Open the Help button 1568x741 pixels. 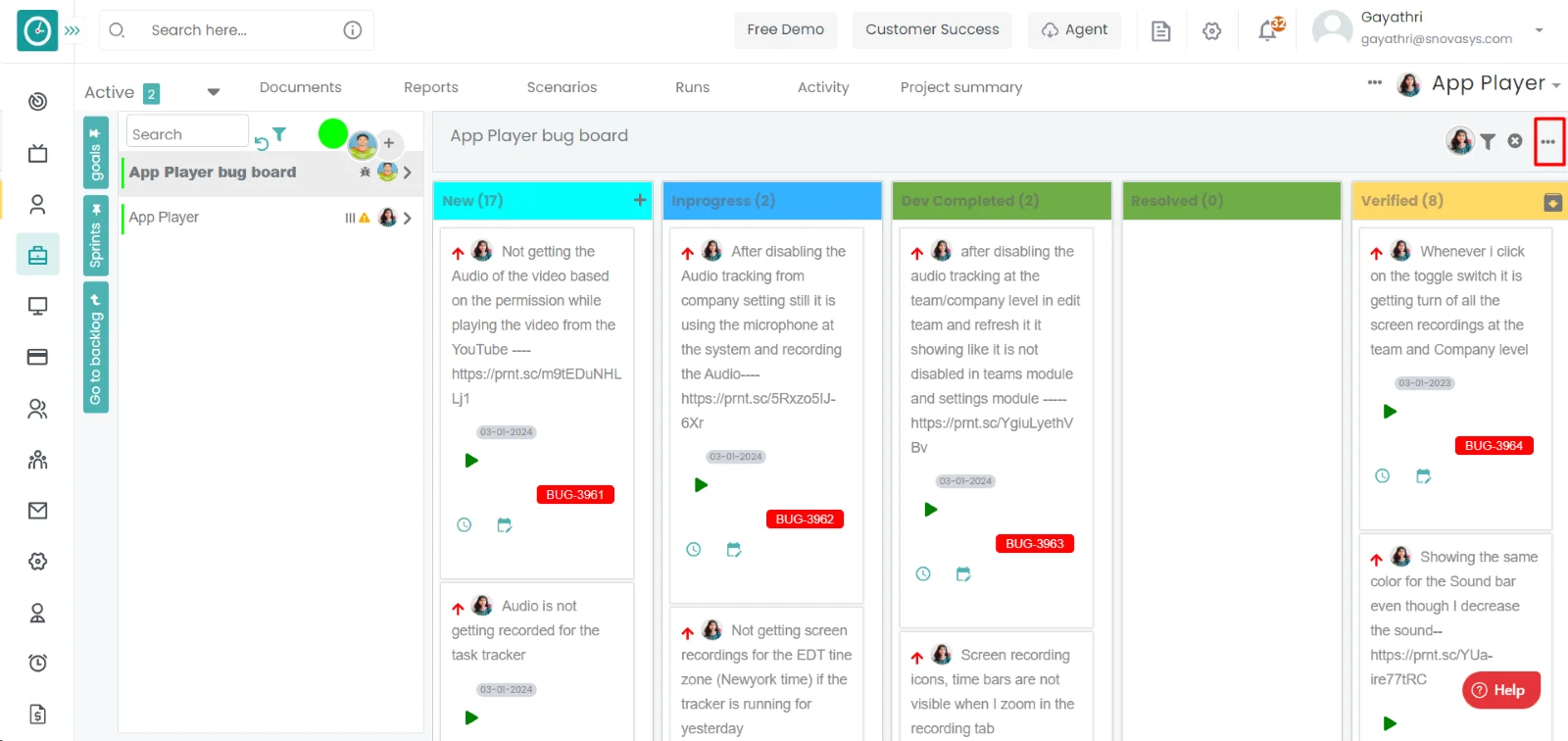click(1500, 690)
